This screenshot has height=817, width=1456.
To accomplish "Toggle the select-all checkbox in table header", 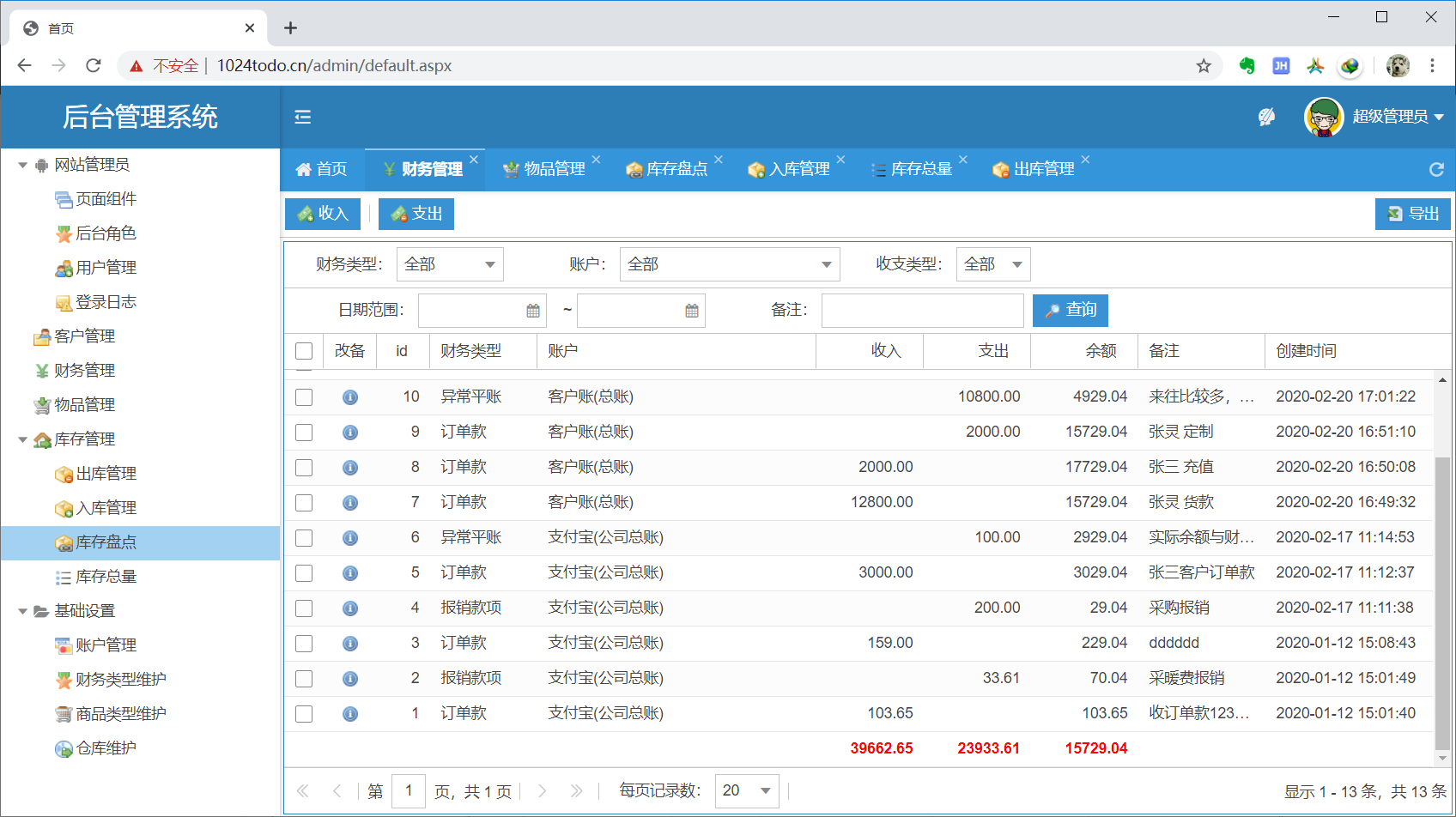I will tap(304, 351).
